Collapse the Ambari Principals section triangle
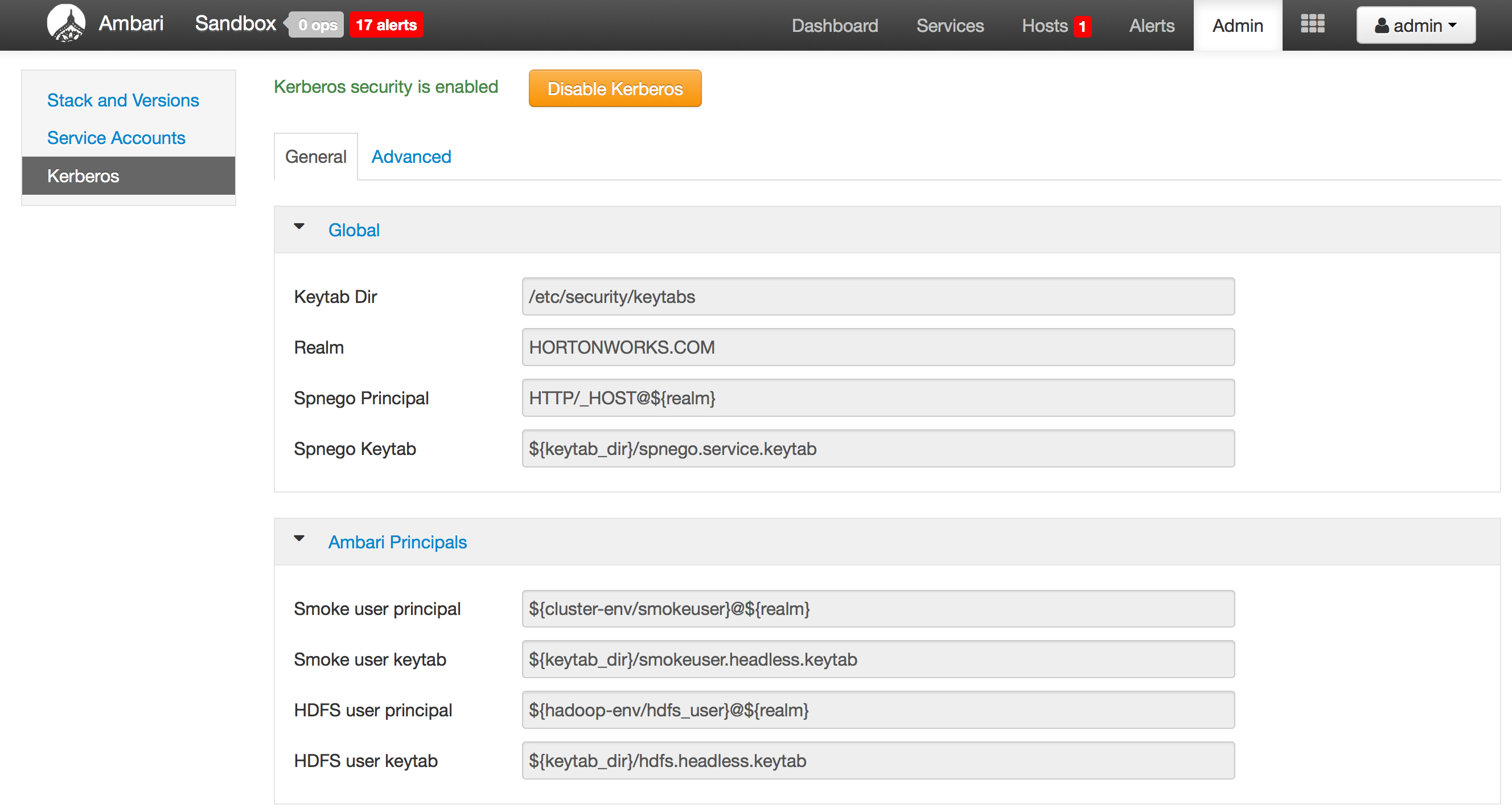Viewport: 1512px width, 812px height. click(299, 539)
